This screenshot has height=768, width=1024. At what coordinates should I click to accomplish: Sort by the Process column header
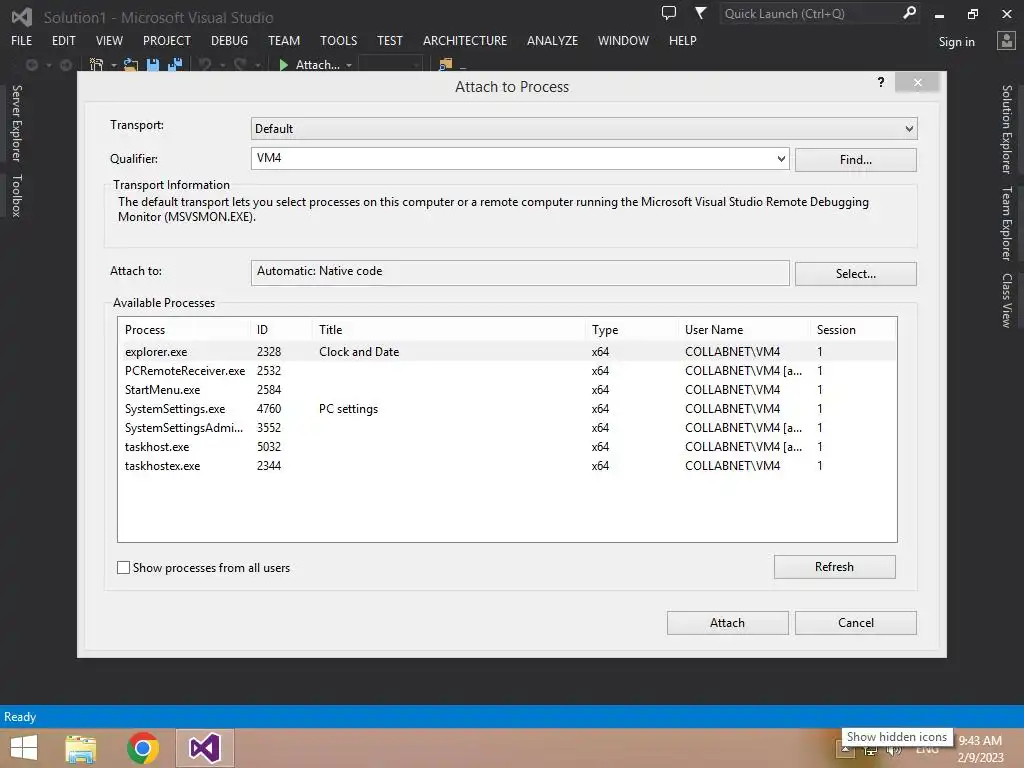[184, 330]
